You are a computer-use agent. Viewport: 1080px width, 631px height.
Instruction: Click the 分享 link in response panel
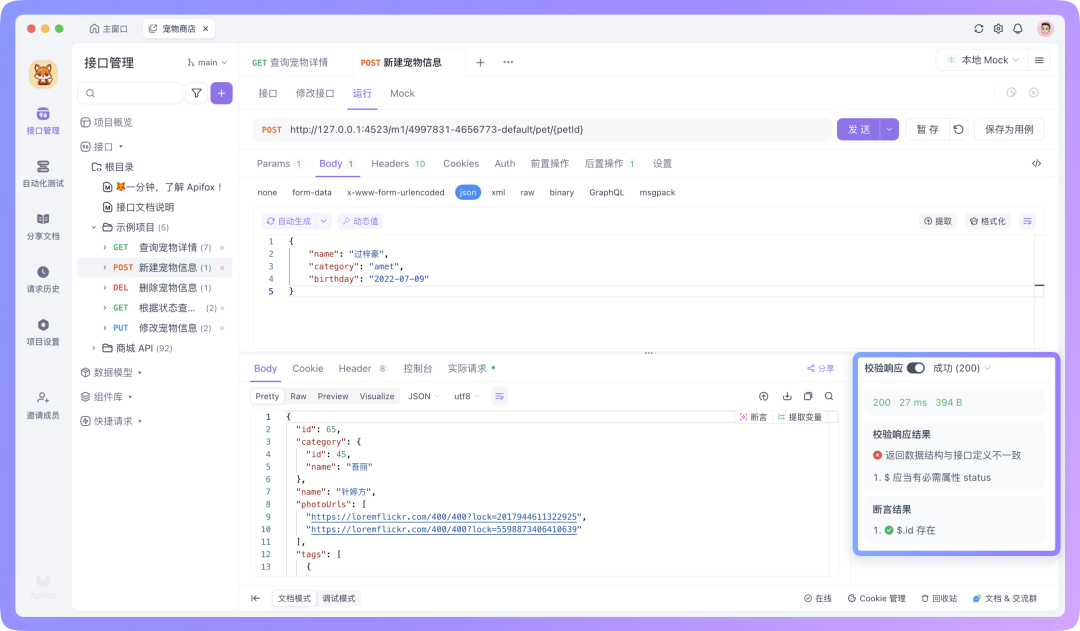click(x=820, y=369)
